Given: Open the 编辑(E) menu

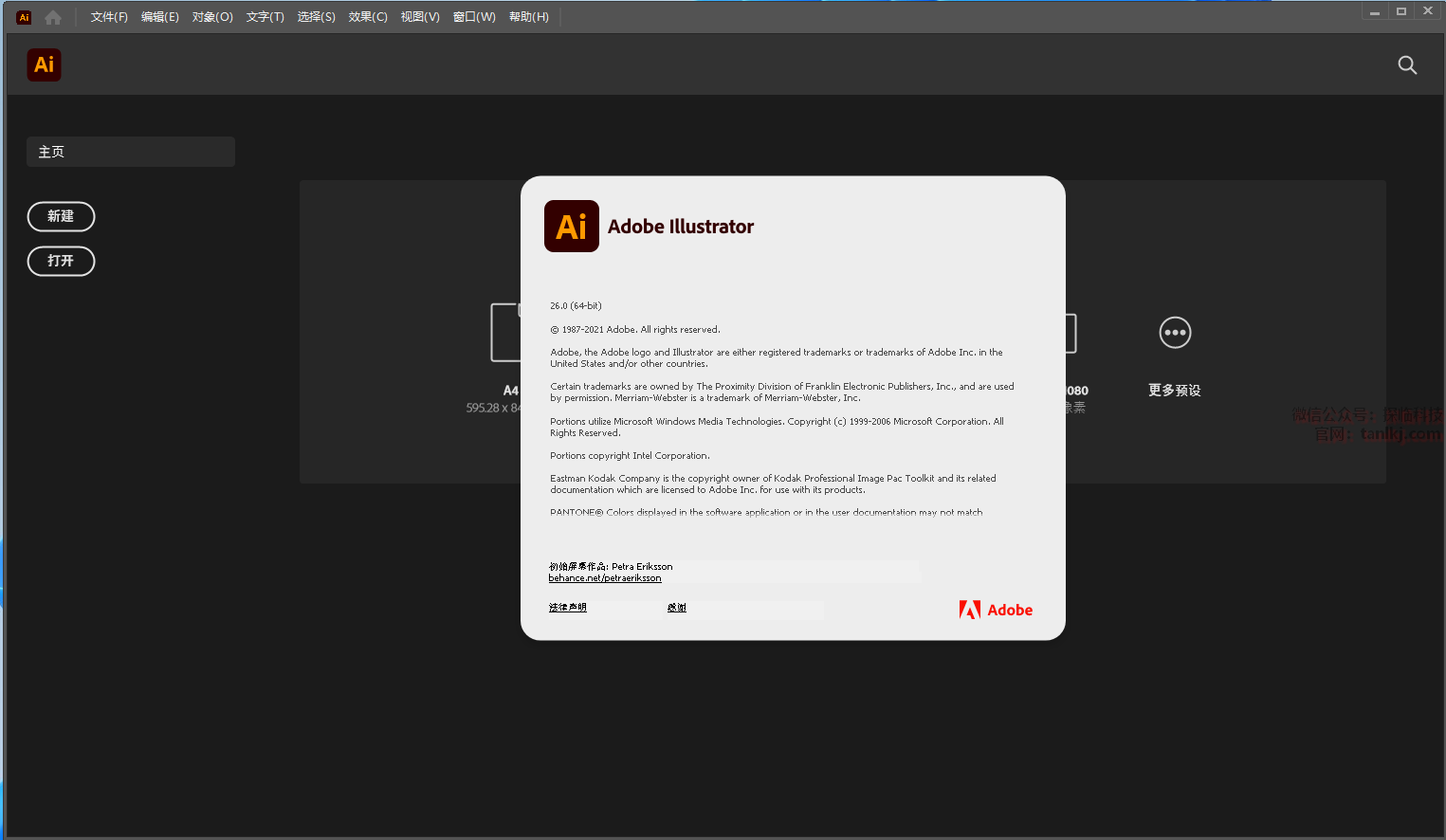Looking at the screenshot, I should (x=160, y=17).
